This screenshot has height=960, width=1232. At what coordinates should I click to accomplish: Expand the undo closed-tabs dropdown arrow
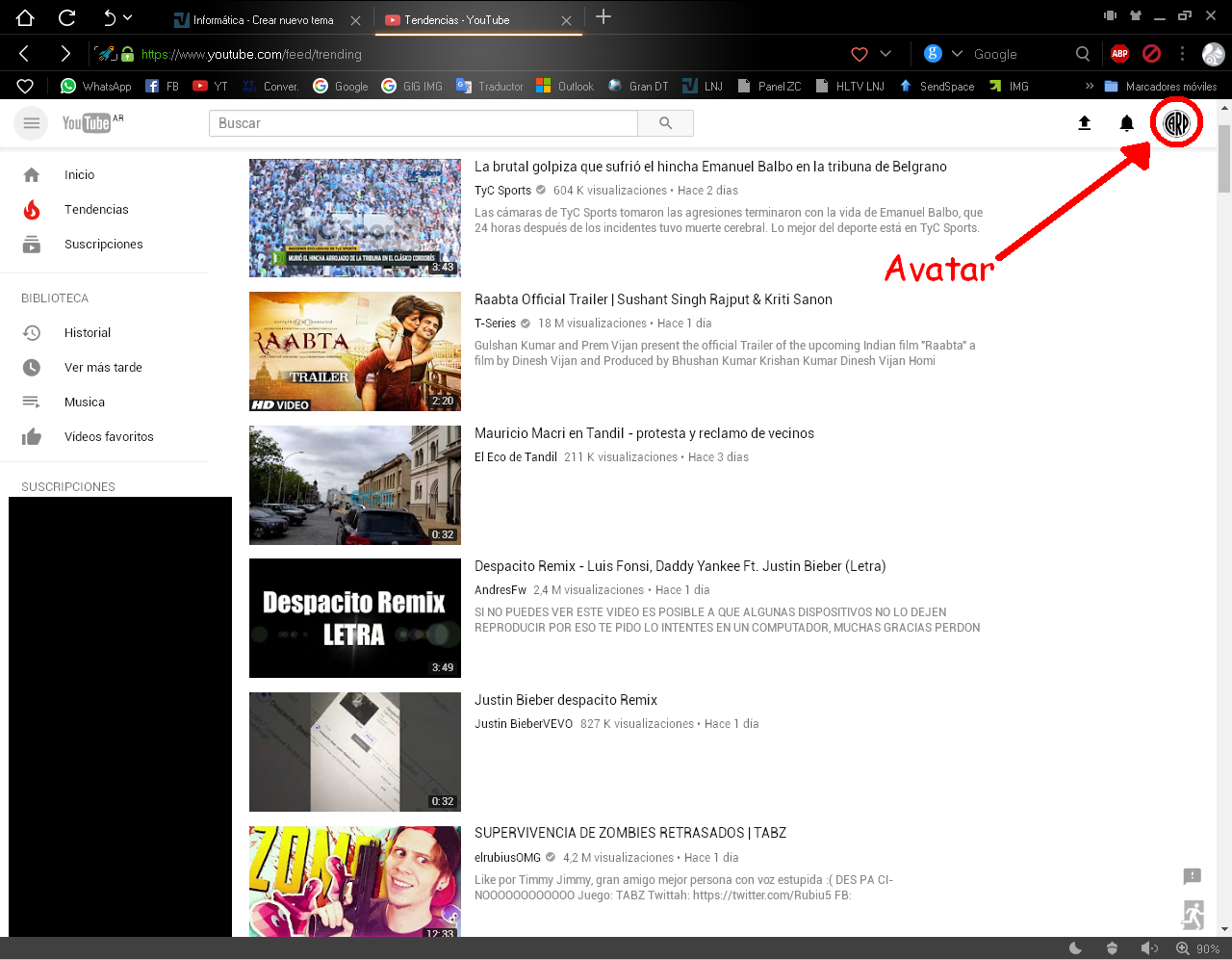click(x=128, y=17)
